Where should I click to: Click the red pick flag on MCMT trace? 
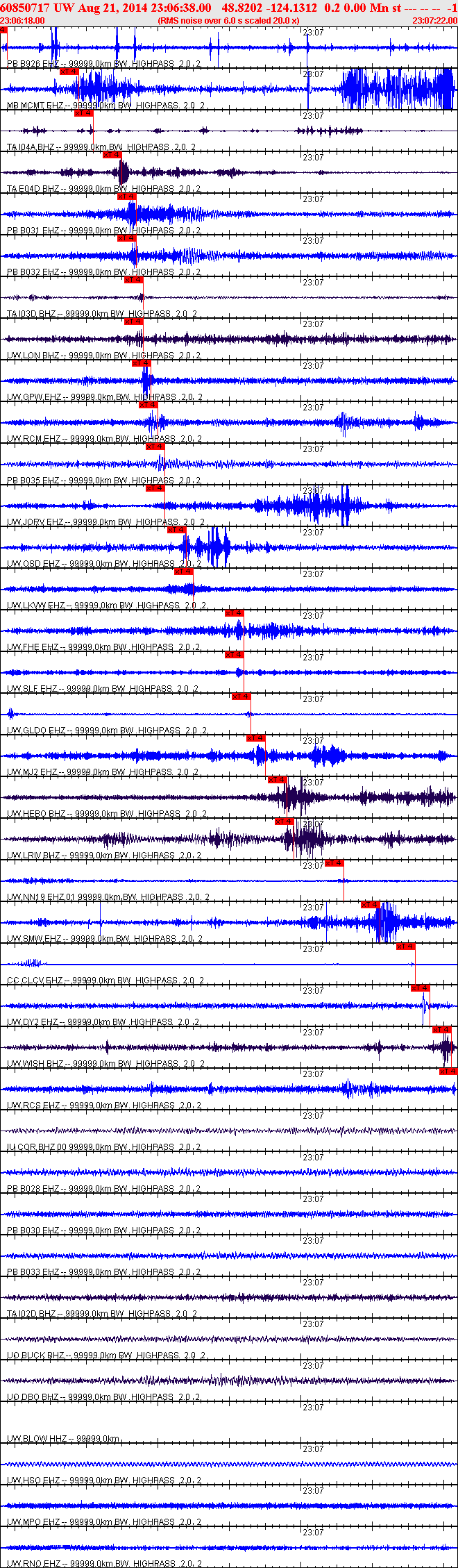point(69,71)
